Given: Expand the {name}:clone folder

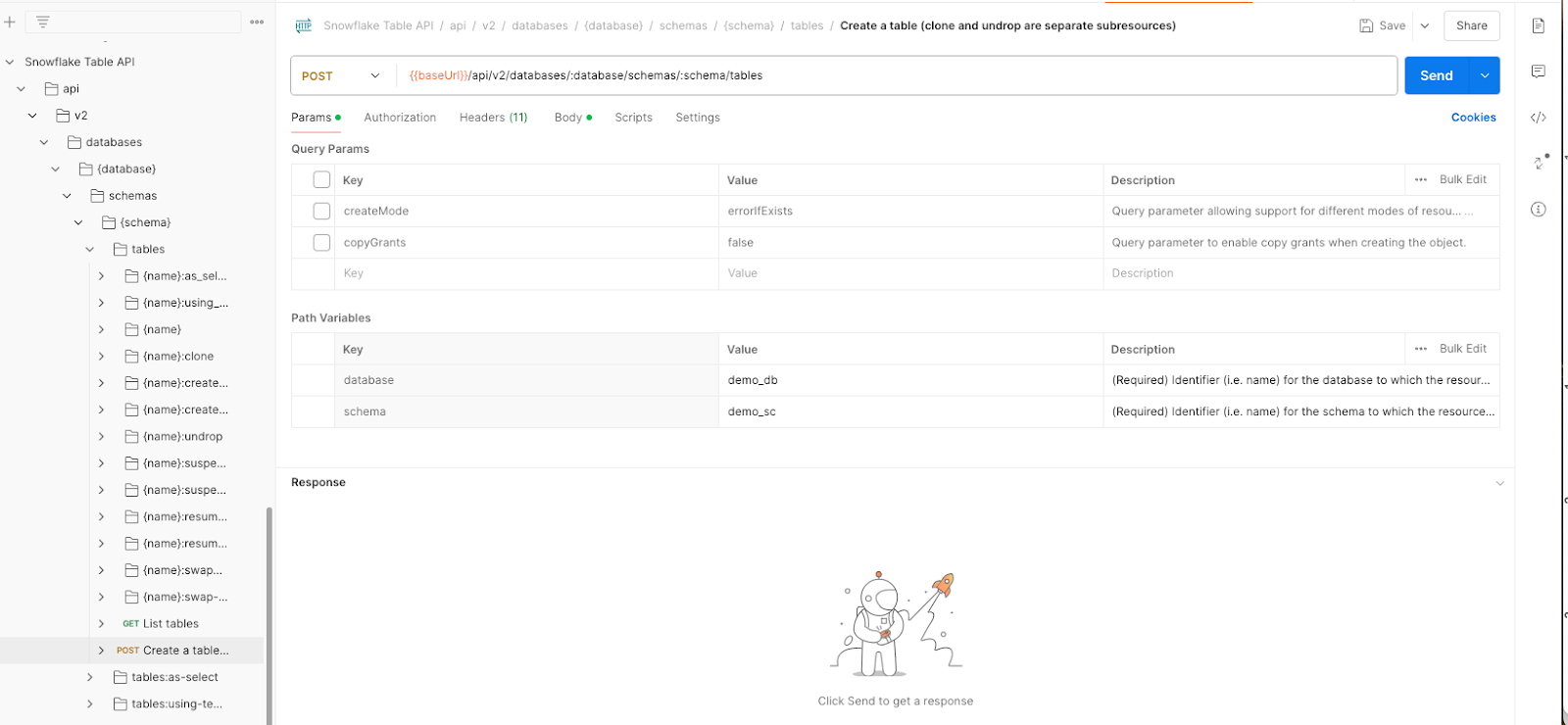Looking at the screenshot, I should coord(101,357).
